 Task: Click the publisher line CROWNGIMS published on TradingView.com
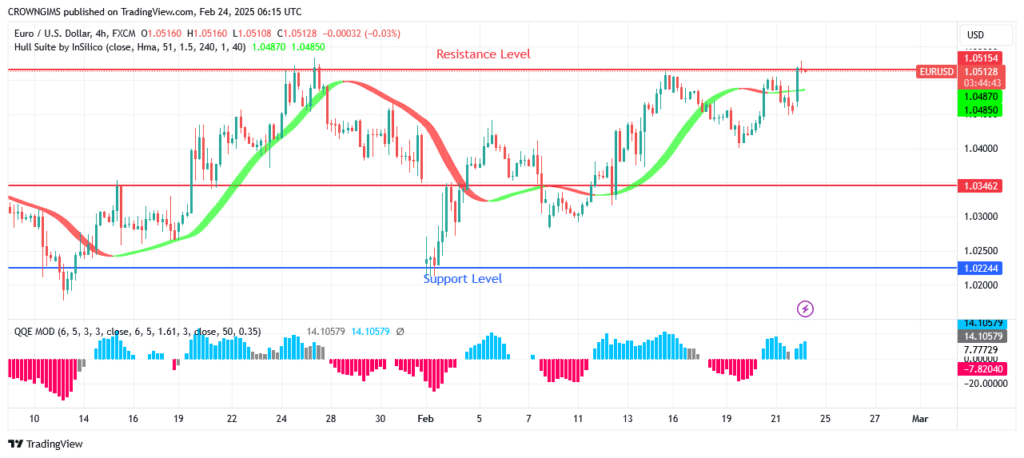155,11
